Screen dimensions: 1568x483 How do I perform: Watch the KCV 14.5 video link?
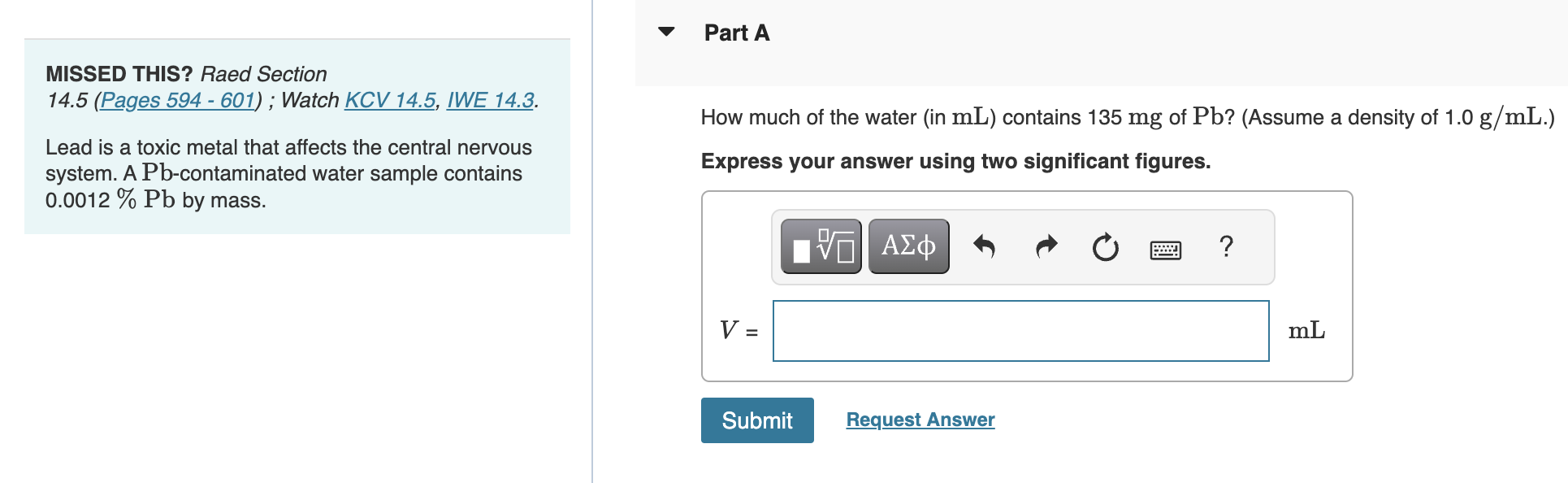(x=390, y=100)
